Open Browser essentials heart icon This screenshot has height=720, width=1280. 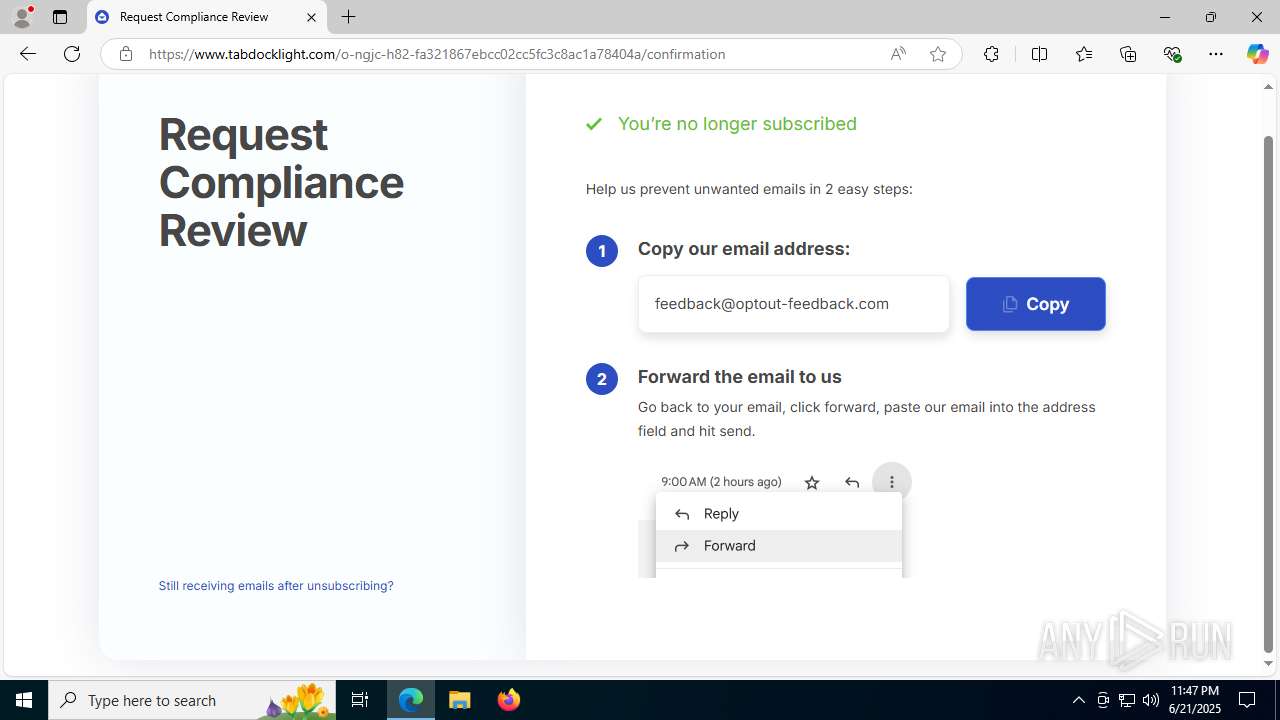1173,54
